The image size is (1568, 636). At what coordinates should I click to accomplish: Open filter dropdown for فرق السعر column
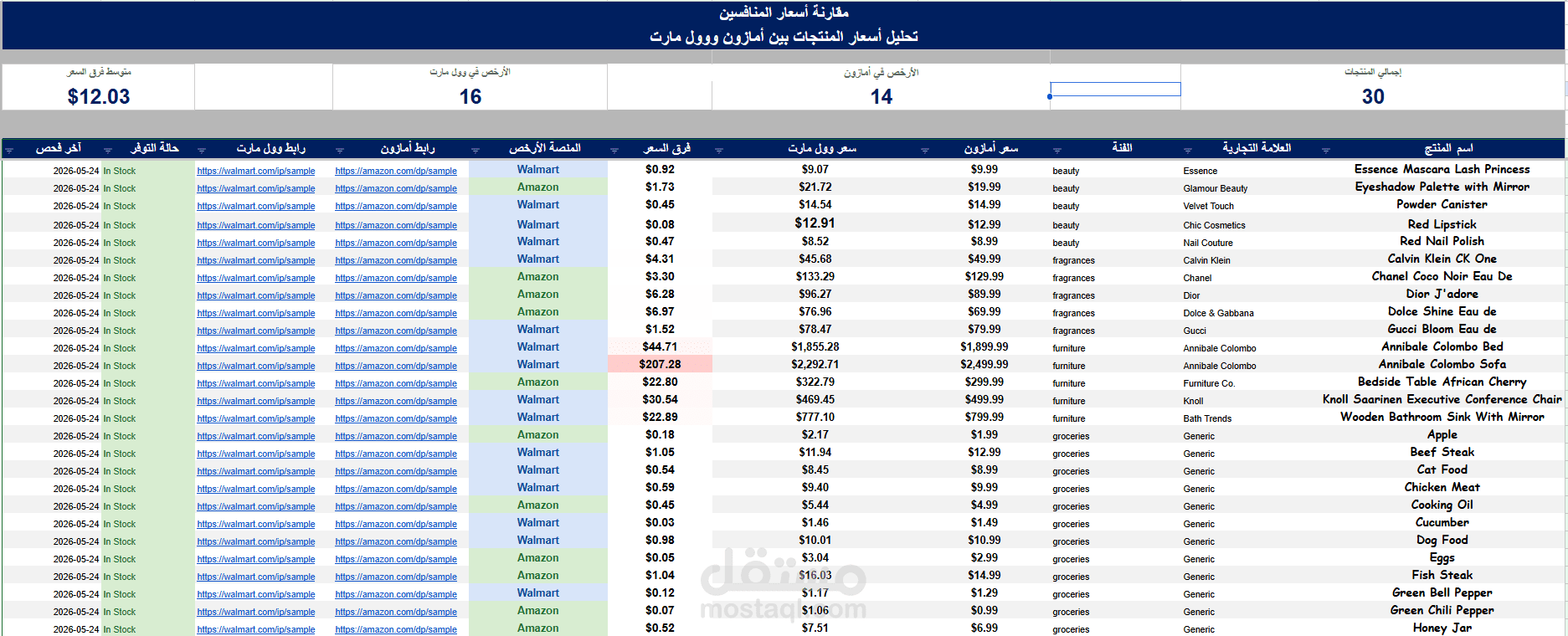(x=614, y=151)
